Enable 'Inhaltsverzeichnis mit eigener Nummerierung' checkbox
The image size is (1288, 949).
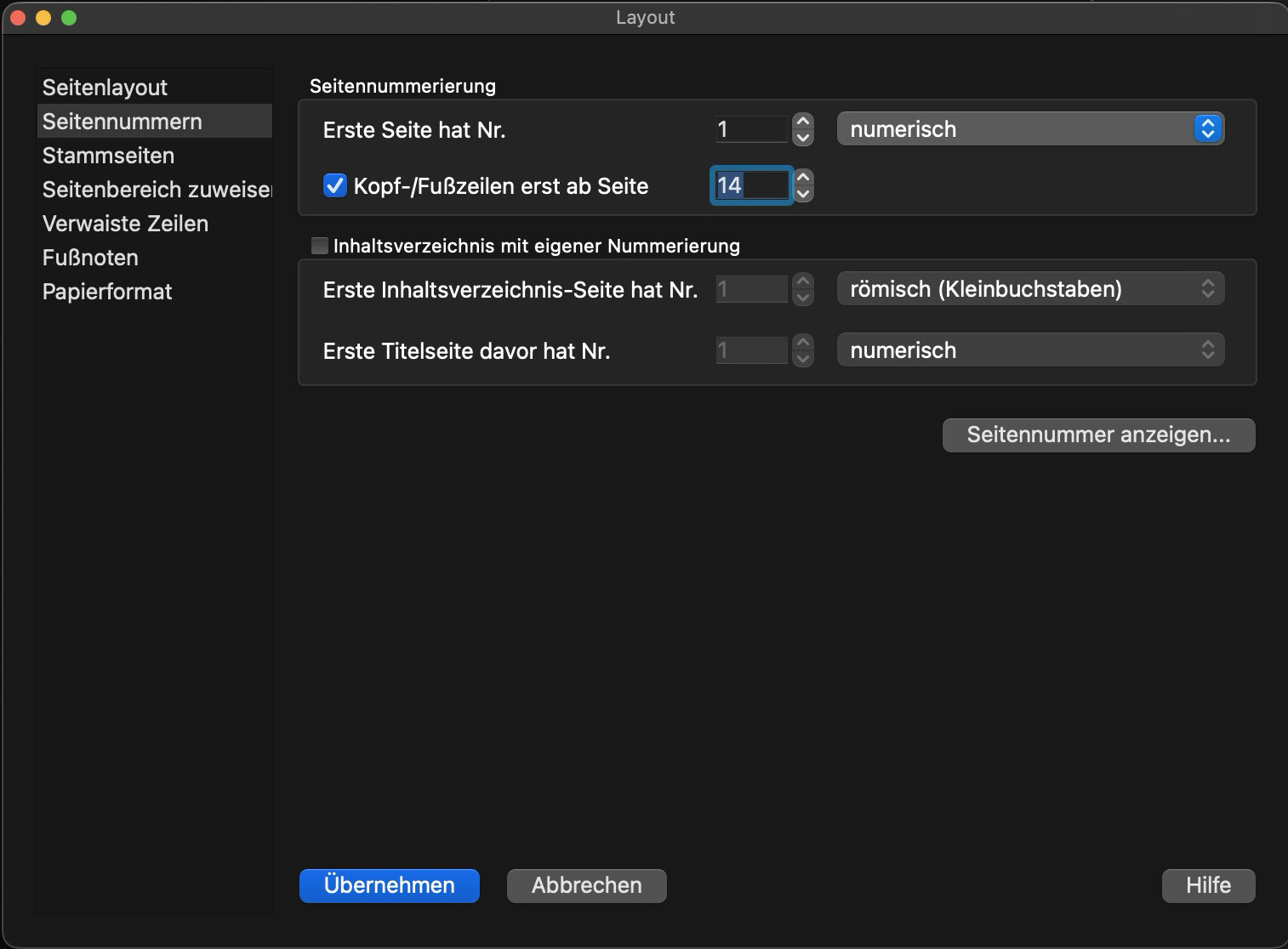(320, 246)
